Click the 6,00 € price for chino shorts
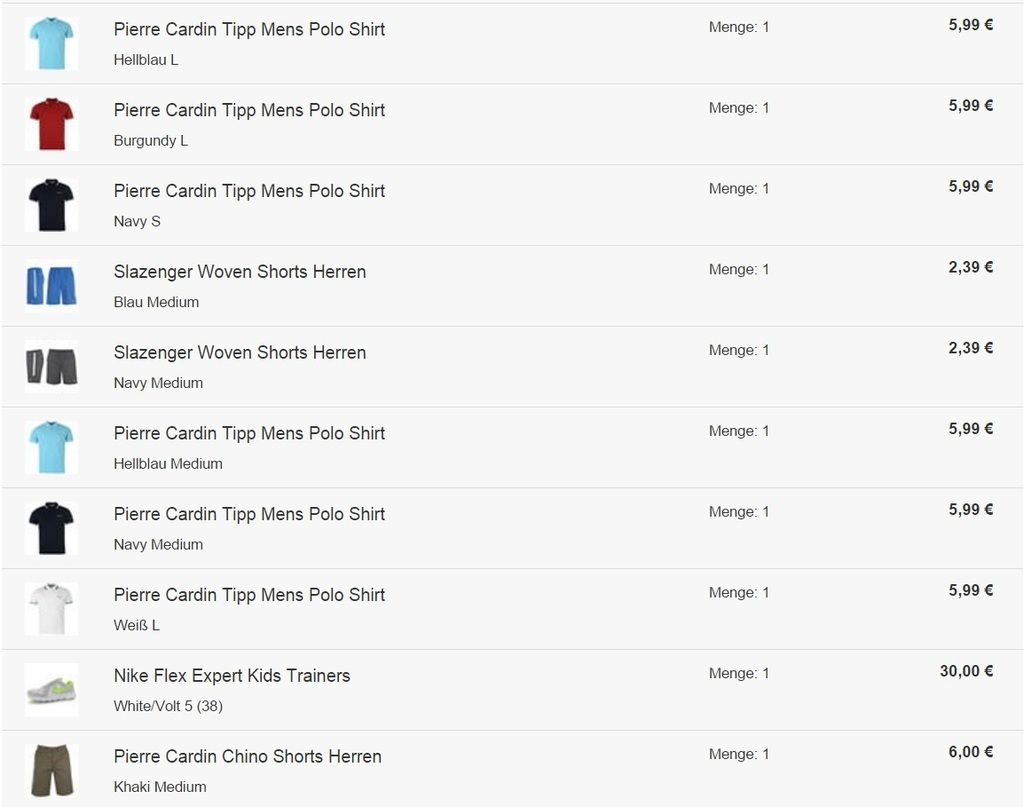Image resolution: width=1024 pixels, height=807 pixels. pyautogui.click(x=971, y=752)
